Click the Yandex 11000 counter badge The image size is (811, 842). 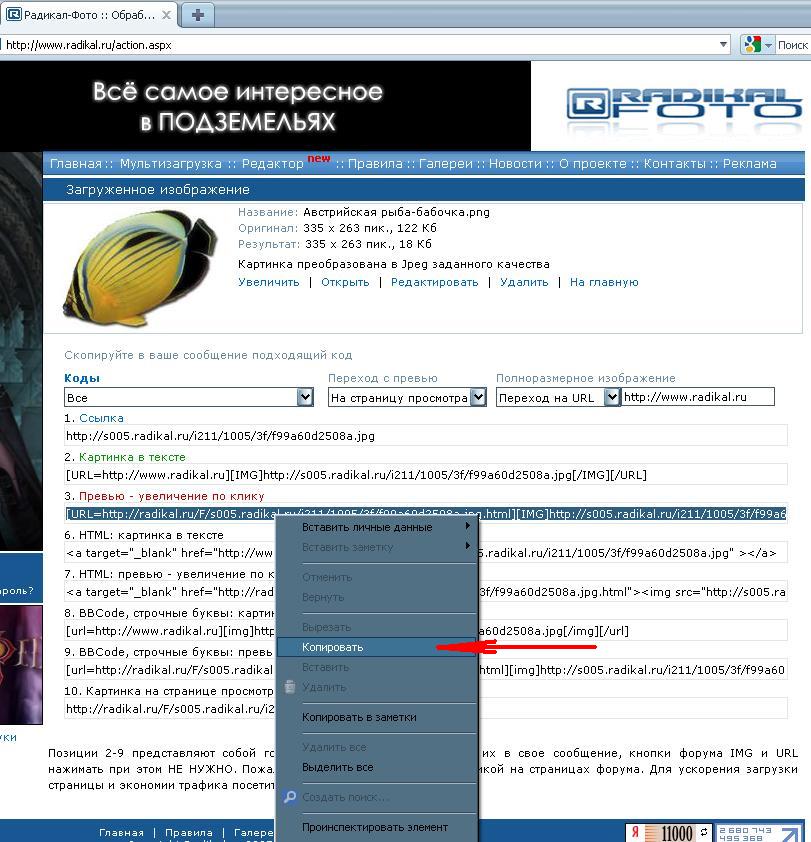[x=669, y=832]
